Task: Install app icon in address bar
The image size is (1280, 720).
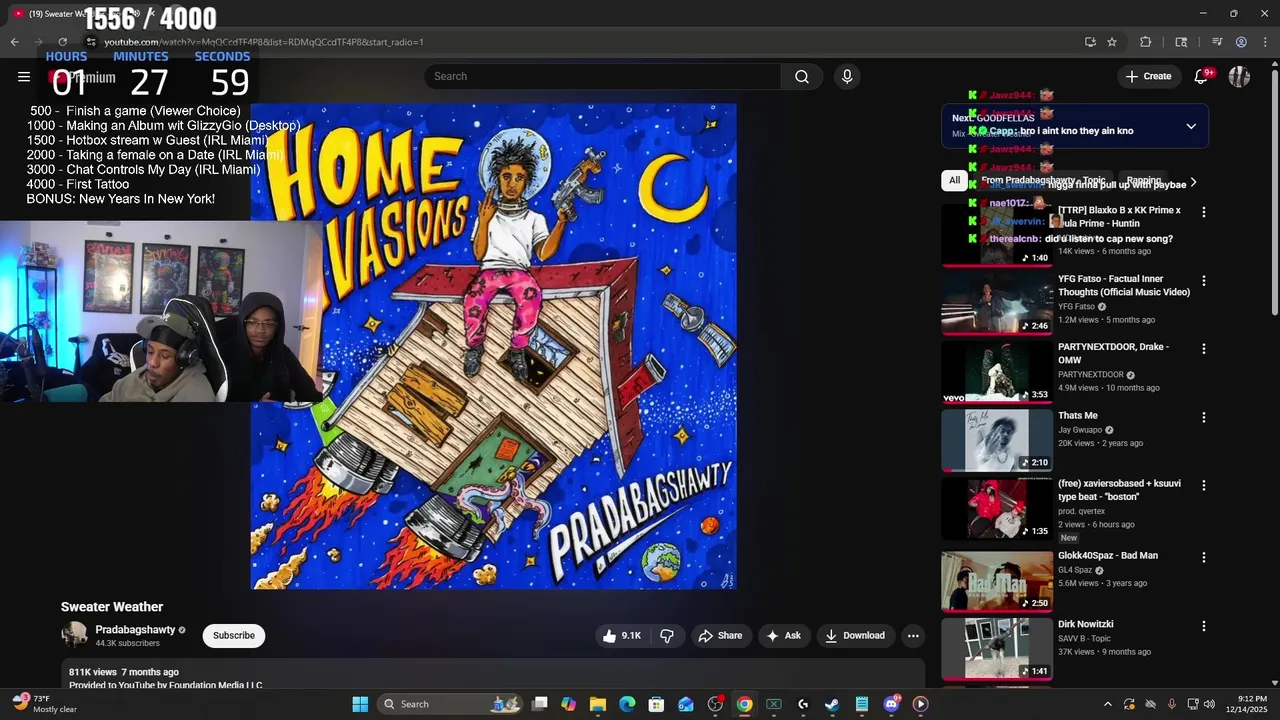Action: point(1090,42)
